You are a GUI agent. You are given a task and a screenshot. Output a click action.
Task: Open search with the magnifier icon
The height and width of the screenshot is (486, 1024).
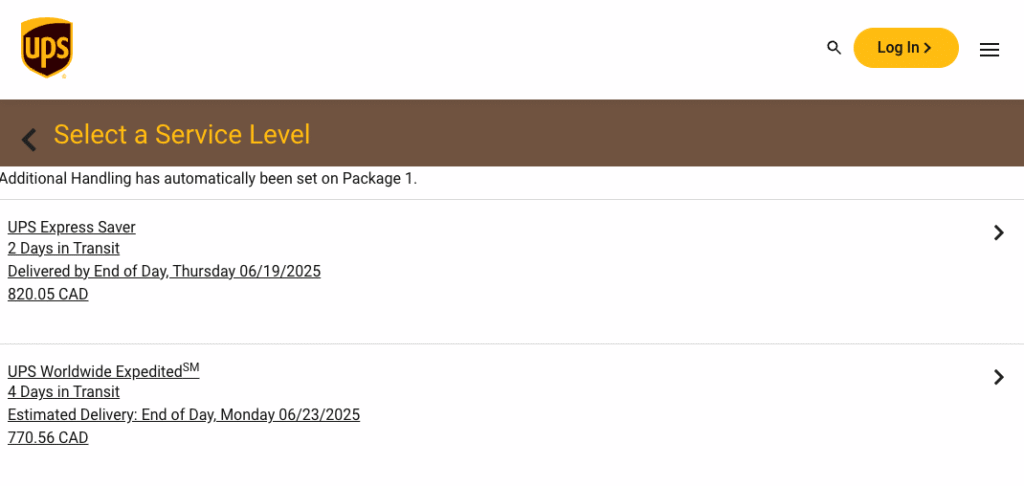[834, 48]
